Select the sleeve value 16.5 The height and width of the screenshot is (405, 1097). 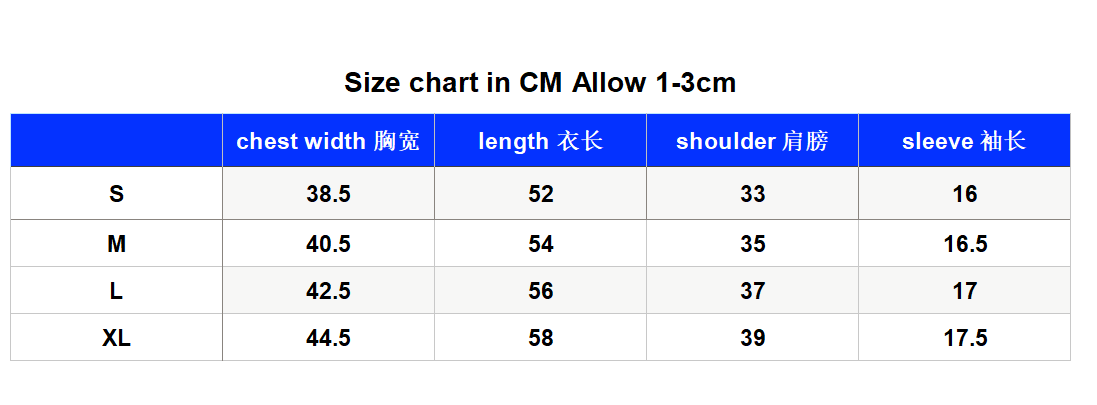click(964, 243)
